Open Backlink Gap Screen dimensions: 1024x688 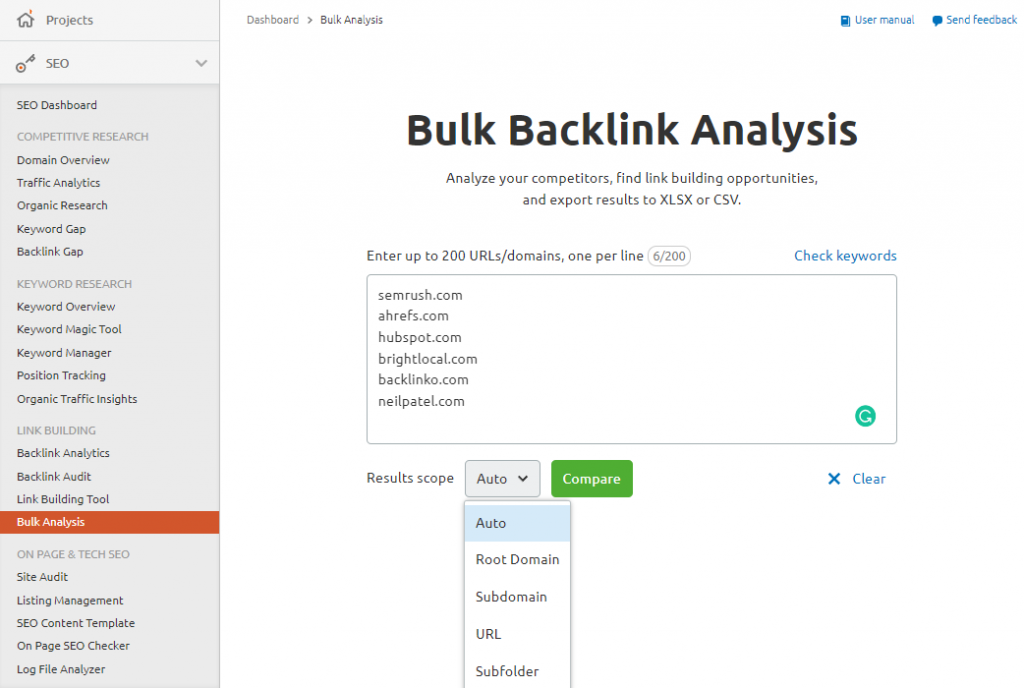click(50, 251)
